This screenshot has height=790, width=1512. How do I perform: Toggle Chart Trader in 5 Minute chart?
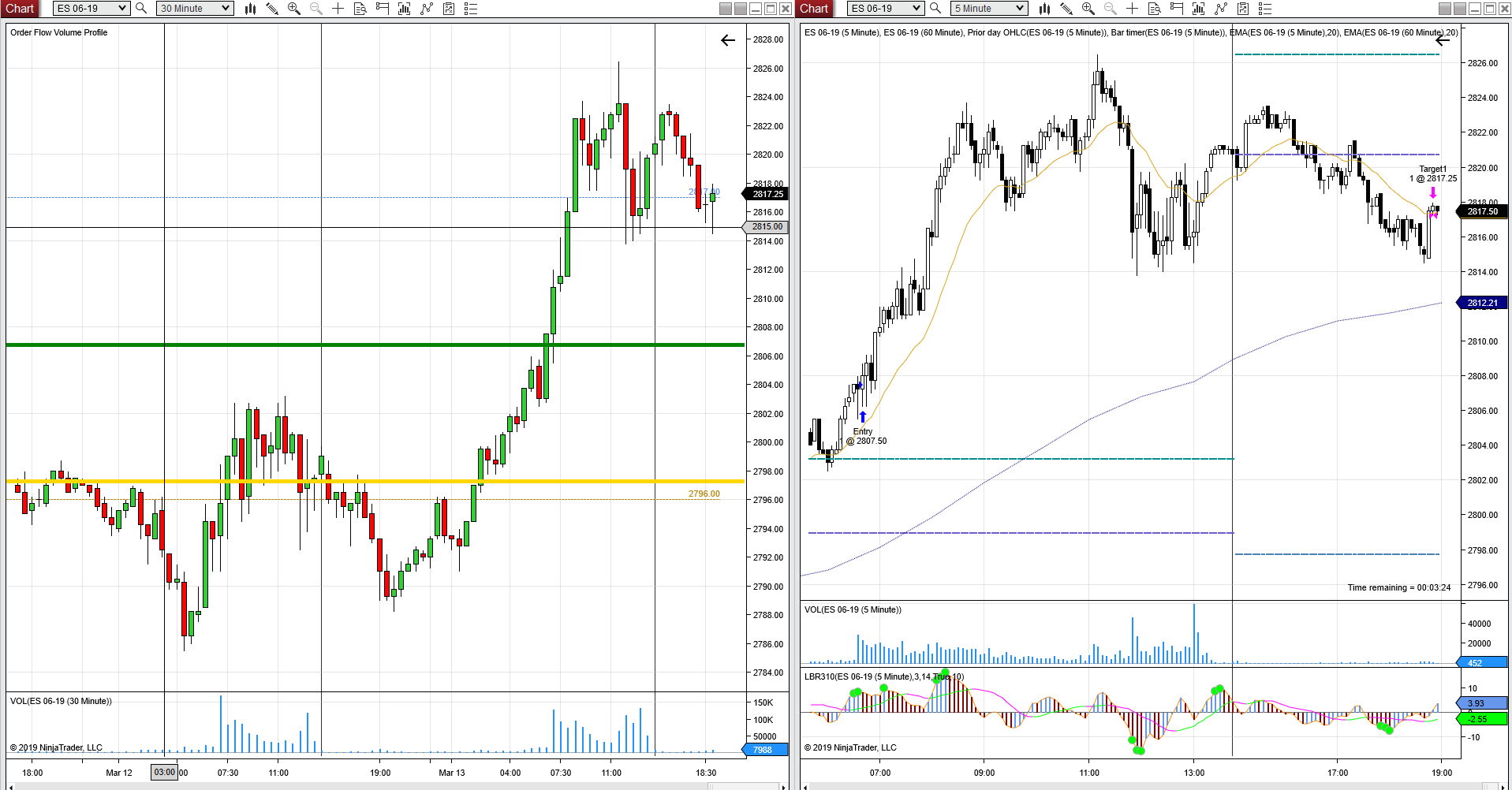(x=1177, y=8)
